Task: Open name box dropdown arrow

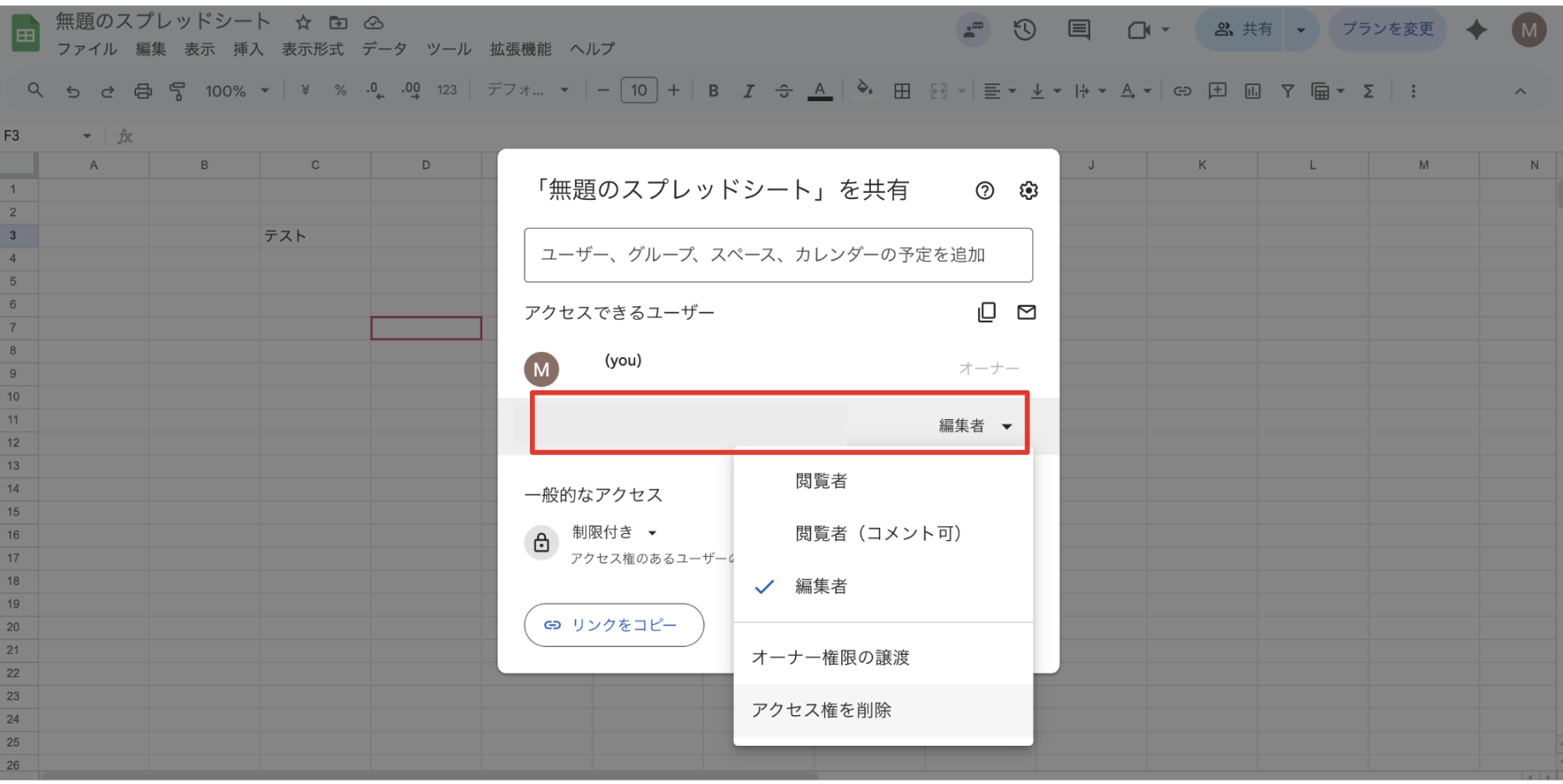Action: pos(87,136)
